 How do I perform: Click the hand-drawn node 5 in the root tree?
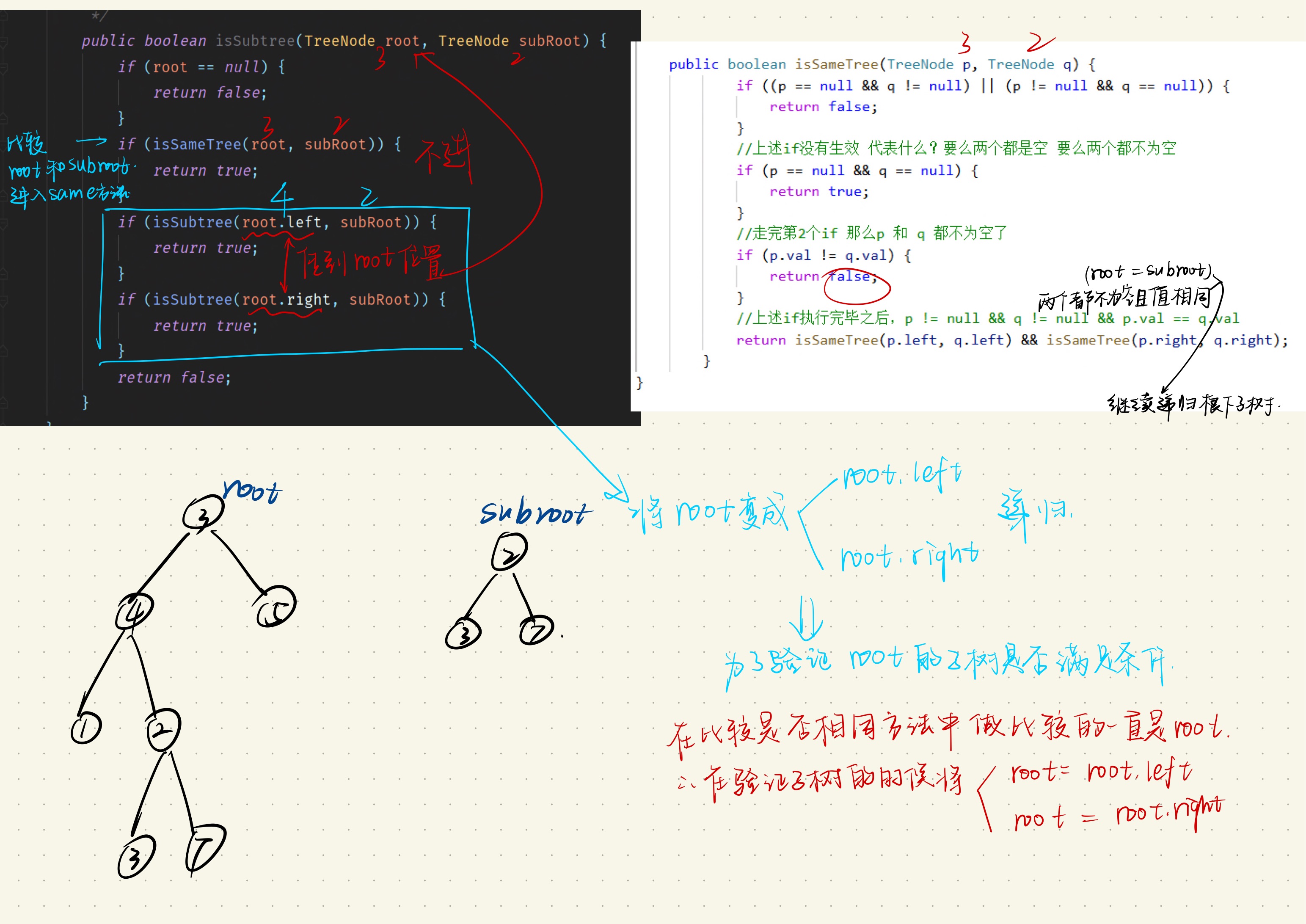(276, 607)
